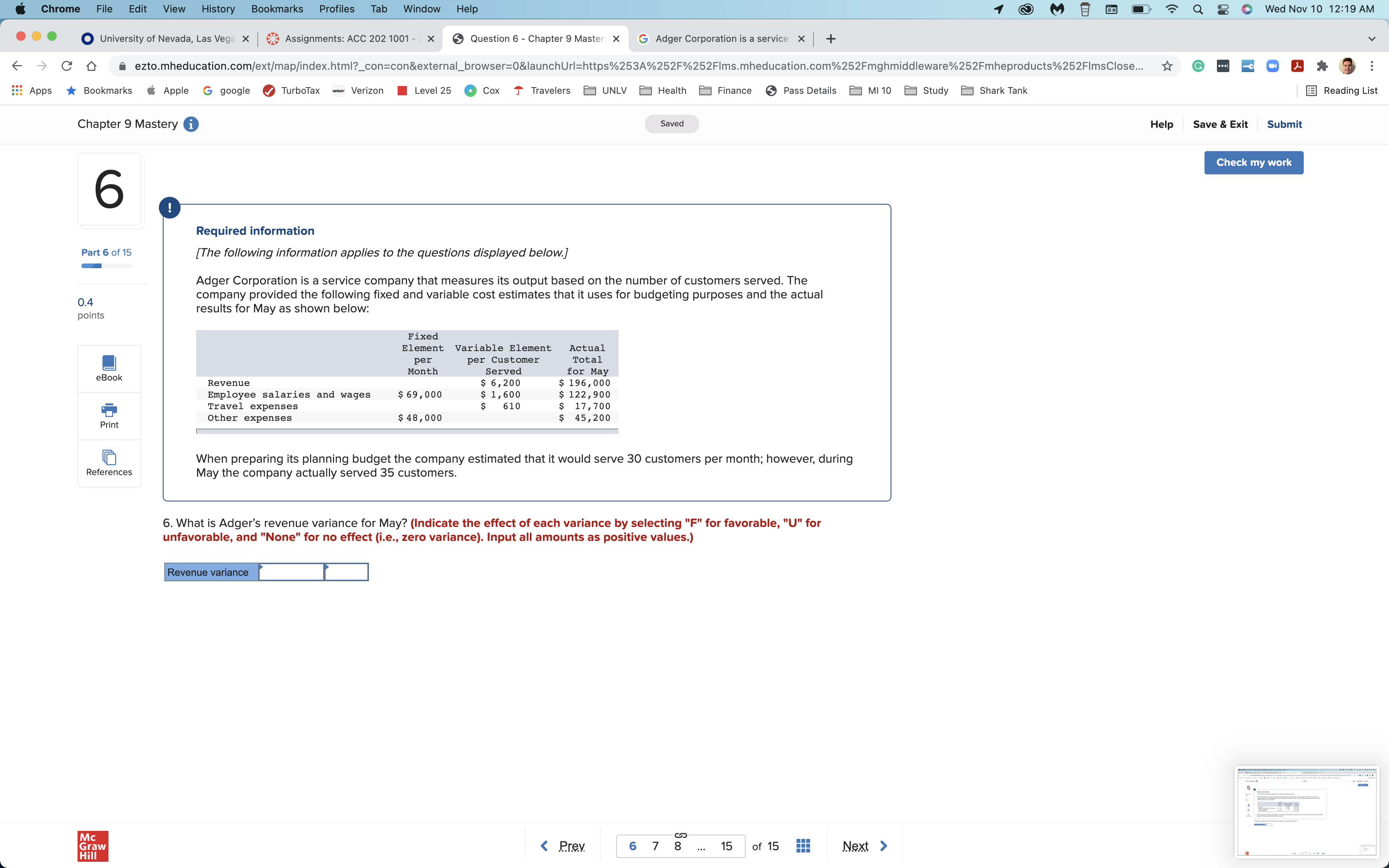This screenshot has width=1389, height=868.
Task: Open Spotlight search in the menu bar
Action: pyautogui.click(x=1198, y=9)
